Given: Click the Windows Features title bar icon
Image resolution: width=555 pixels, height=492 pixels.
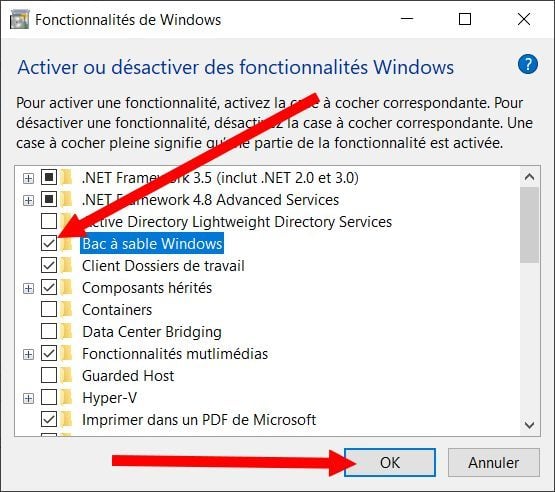Looking at the screenshot, I should (x=19, y=19).
